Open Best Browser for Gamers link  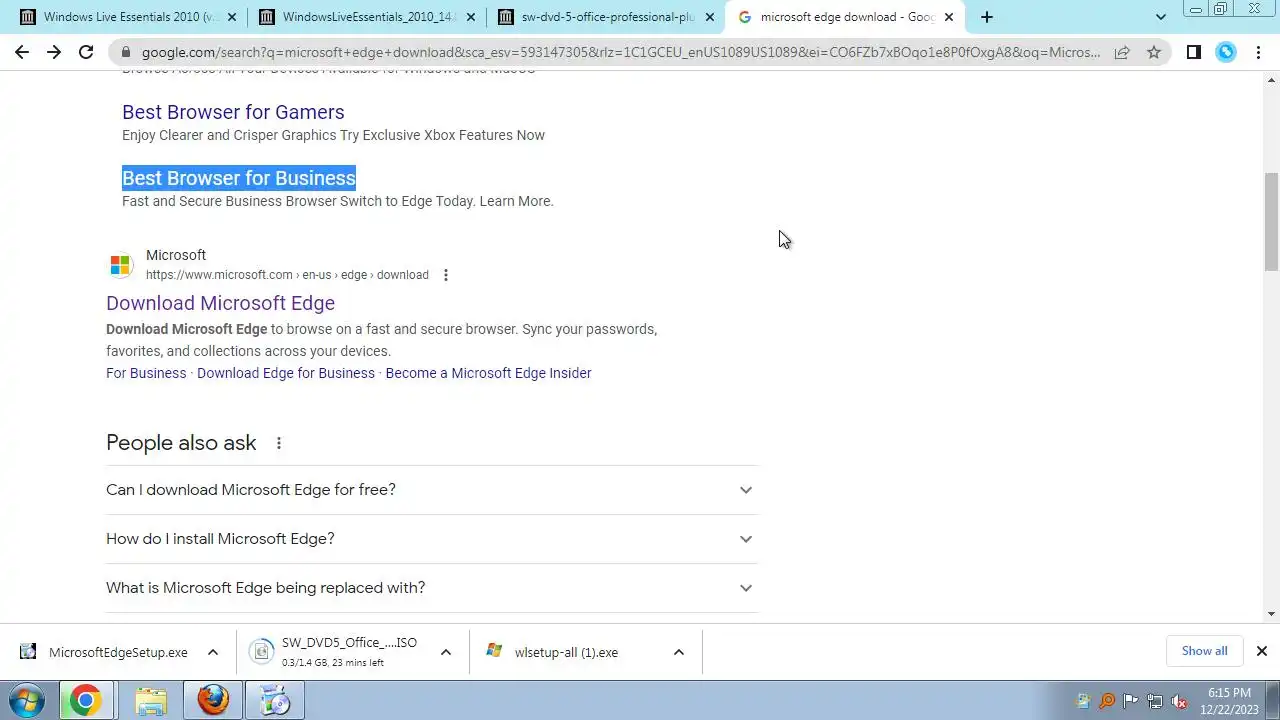(x=233, y=112)
